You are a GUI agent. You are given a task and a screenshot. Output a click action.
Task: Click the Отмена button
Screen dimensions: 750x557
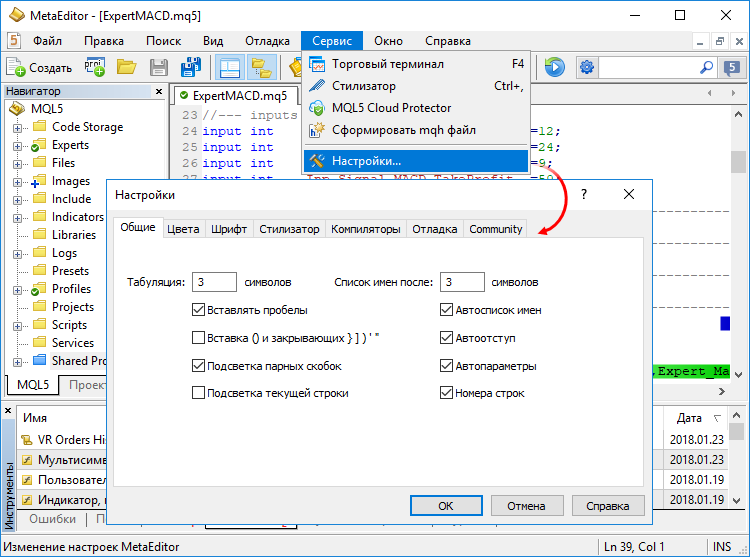pyautogui.click(x=527, y=505)
